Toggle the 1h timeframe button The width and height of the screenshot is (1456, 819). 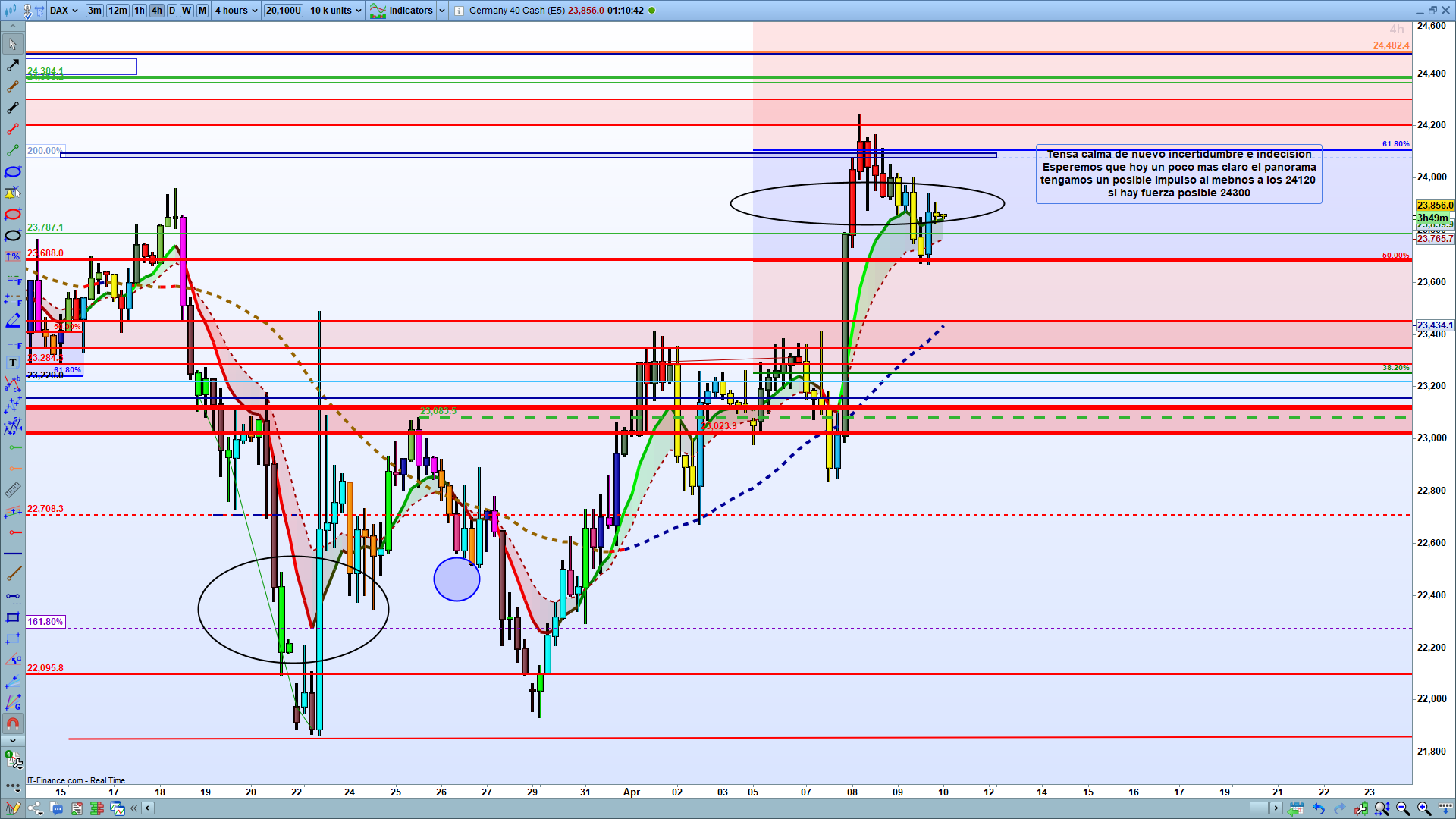coord(140,11)
